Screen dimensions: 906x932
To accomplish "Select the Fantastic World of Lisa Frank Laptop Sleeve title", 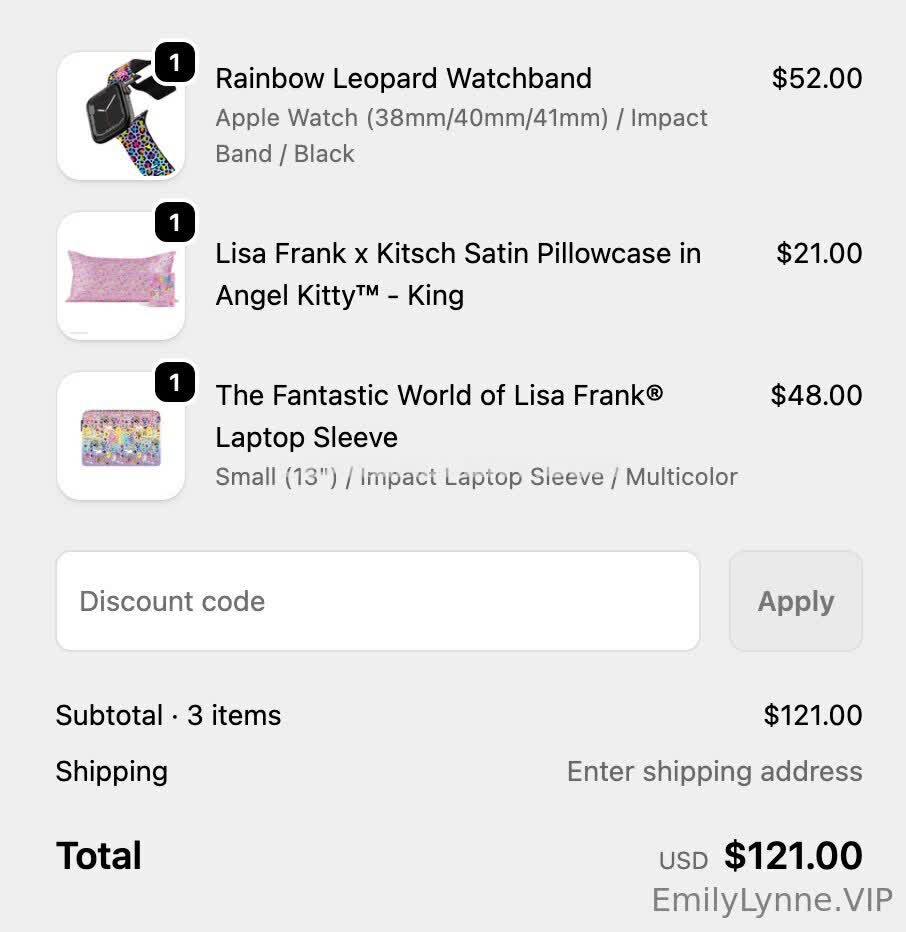I will pyautogui.click(x=439, y=416).
